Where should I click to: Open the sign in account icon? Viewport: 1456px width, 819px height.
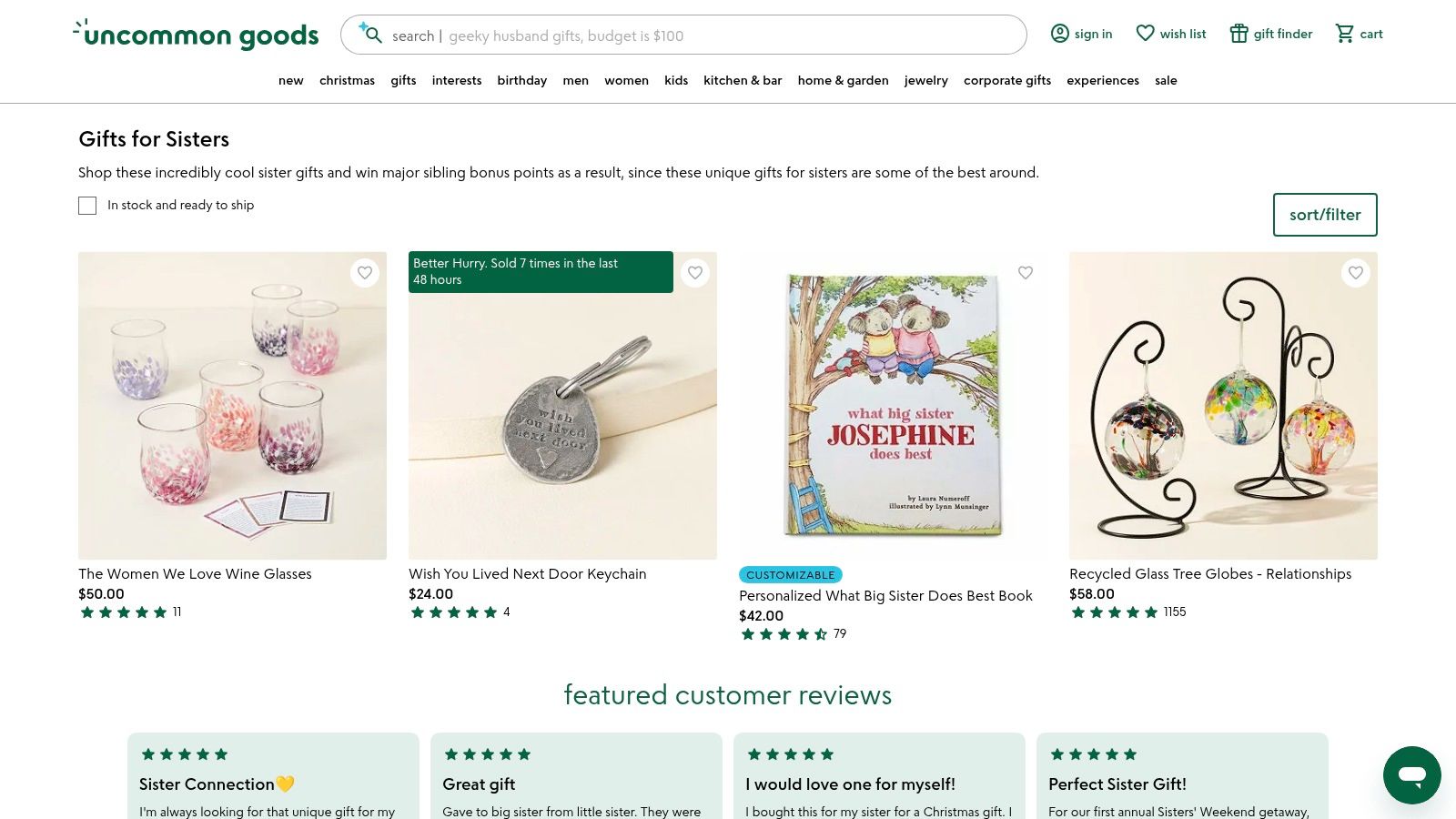pyautogui.click(x=1060, y=34)
